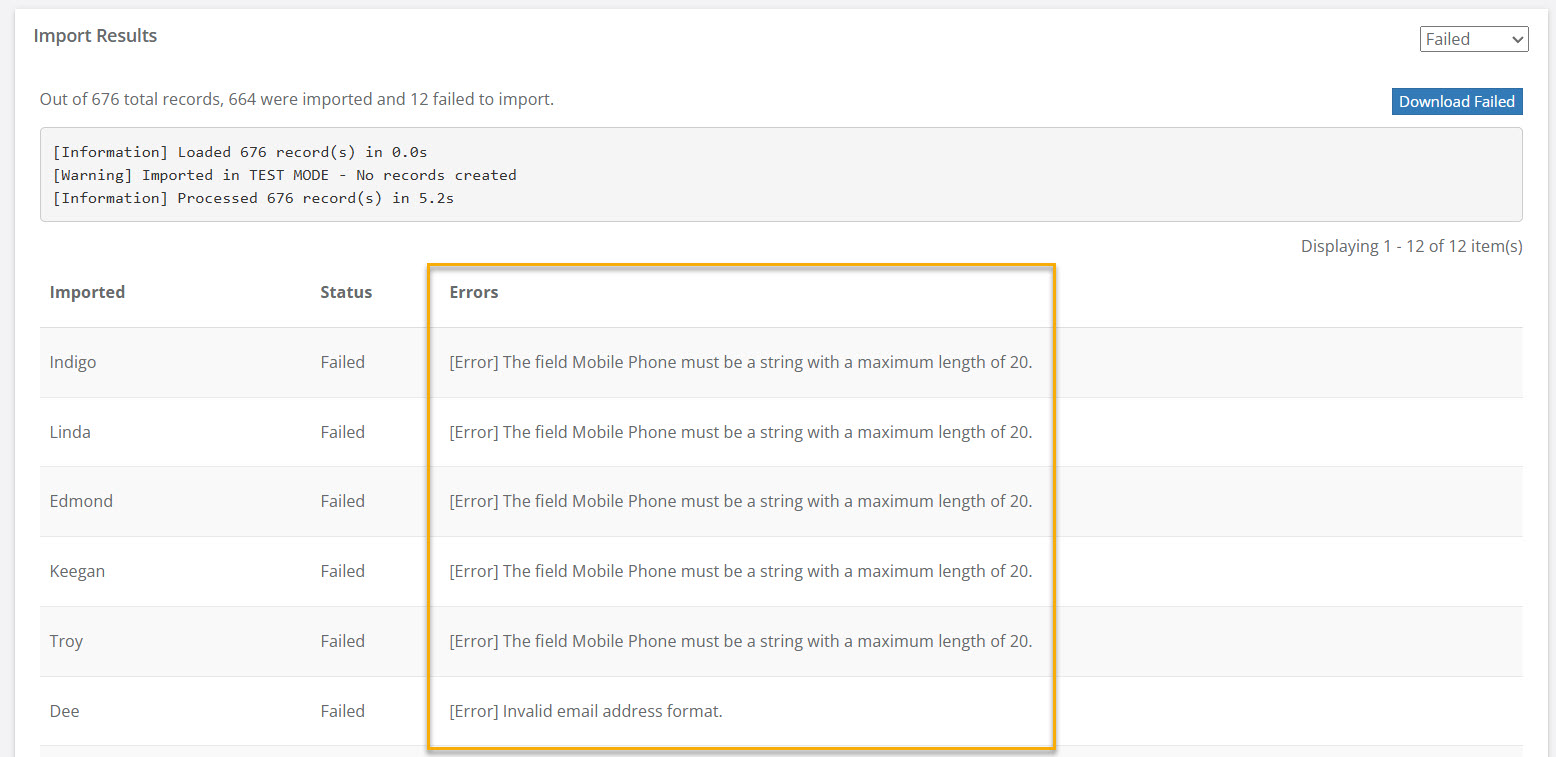Click the Import Results page title

click(x=95, y=35)
